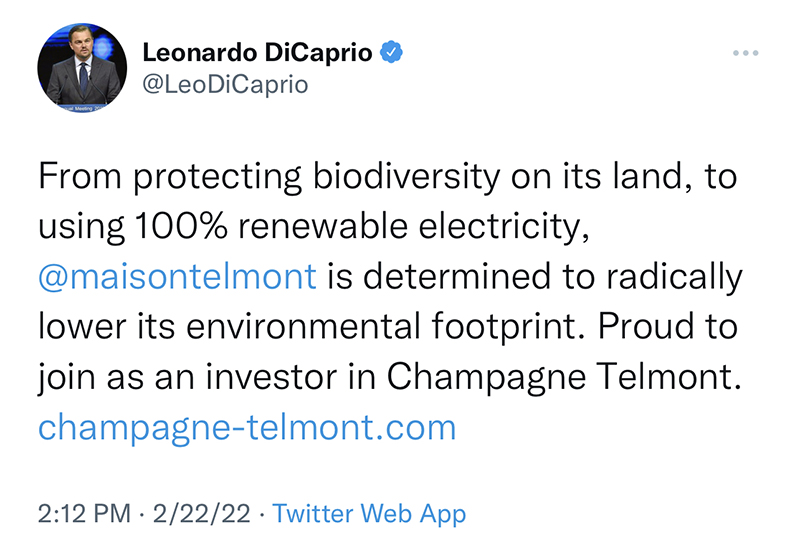
Task: Visit the champagne-telmont.com link
Action: (246, 427)
